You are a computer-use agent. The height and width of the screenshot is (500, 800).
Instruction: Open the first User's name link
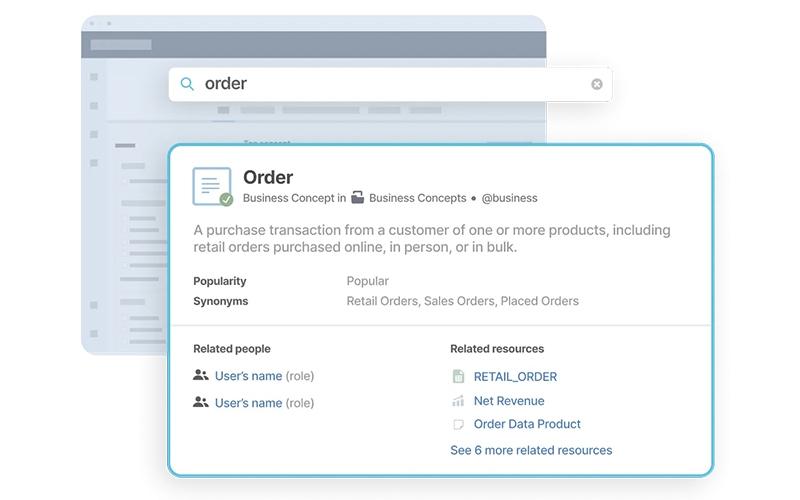248,376
